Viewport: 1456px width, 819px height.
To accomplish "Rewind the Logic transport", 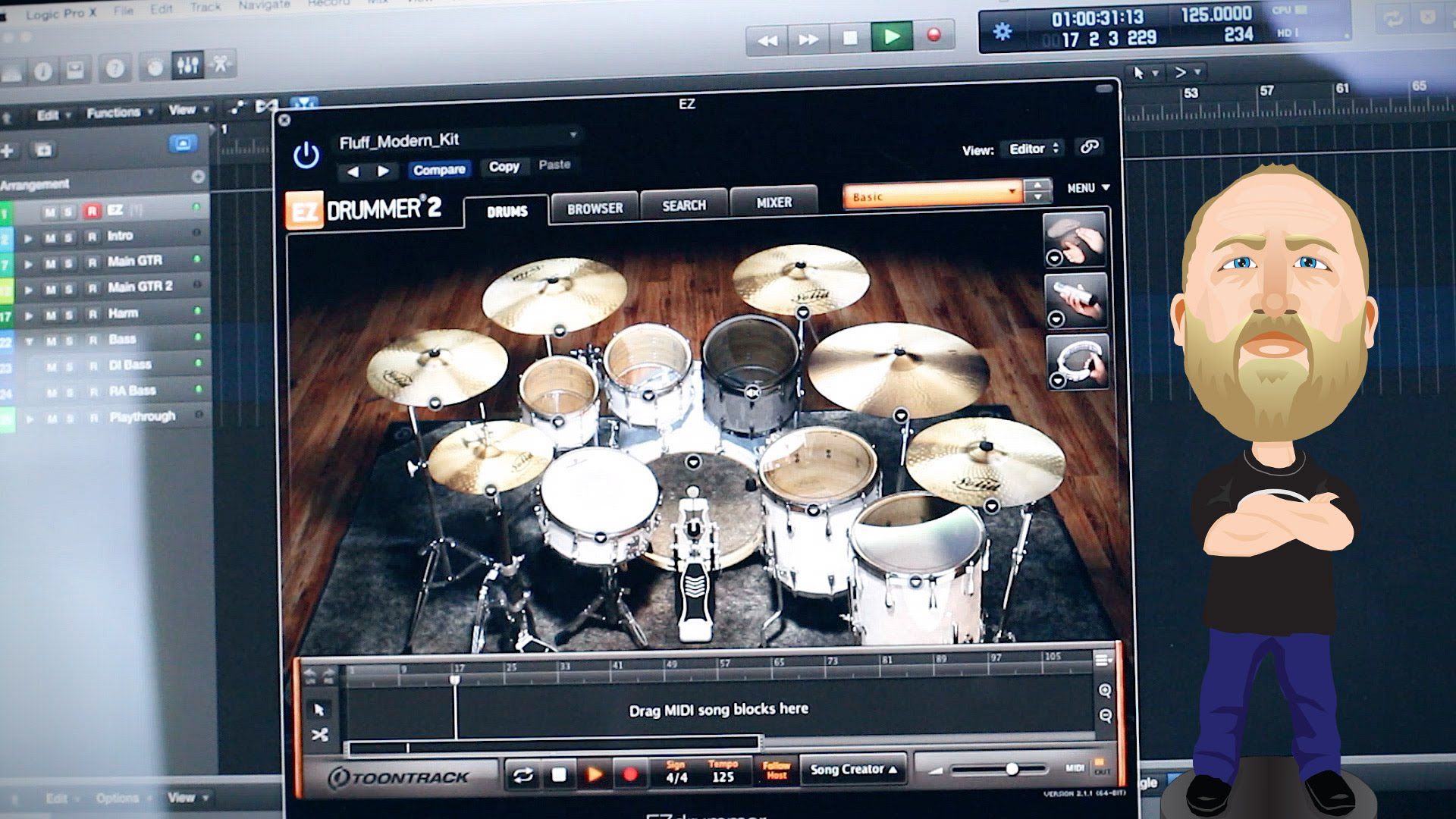I will (767, 40).
